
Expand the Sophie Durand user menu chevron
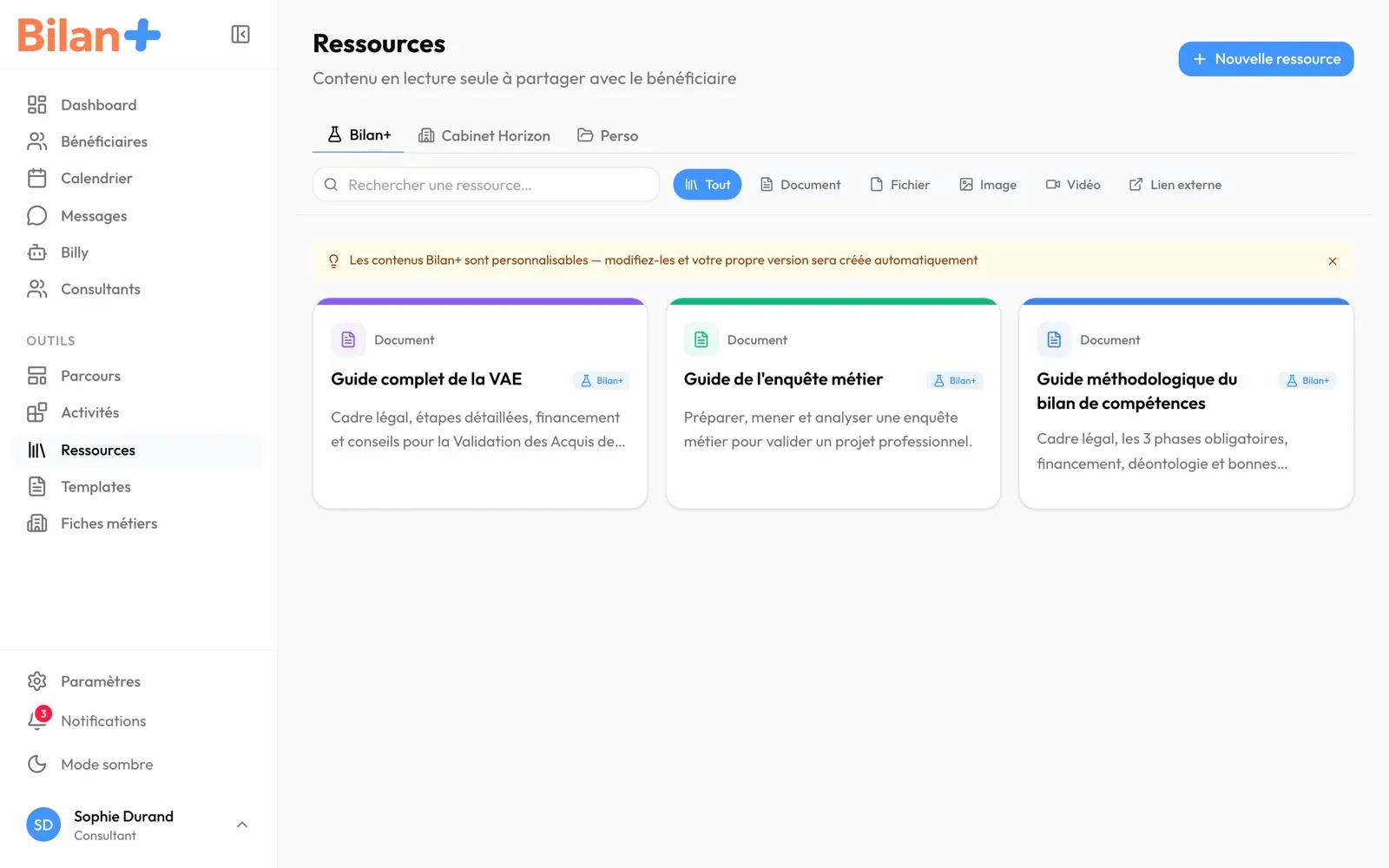242,825
